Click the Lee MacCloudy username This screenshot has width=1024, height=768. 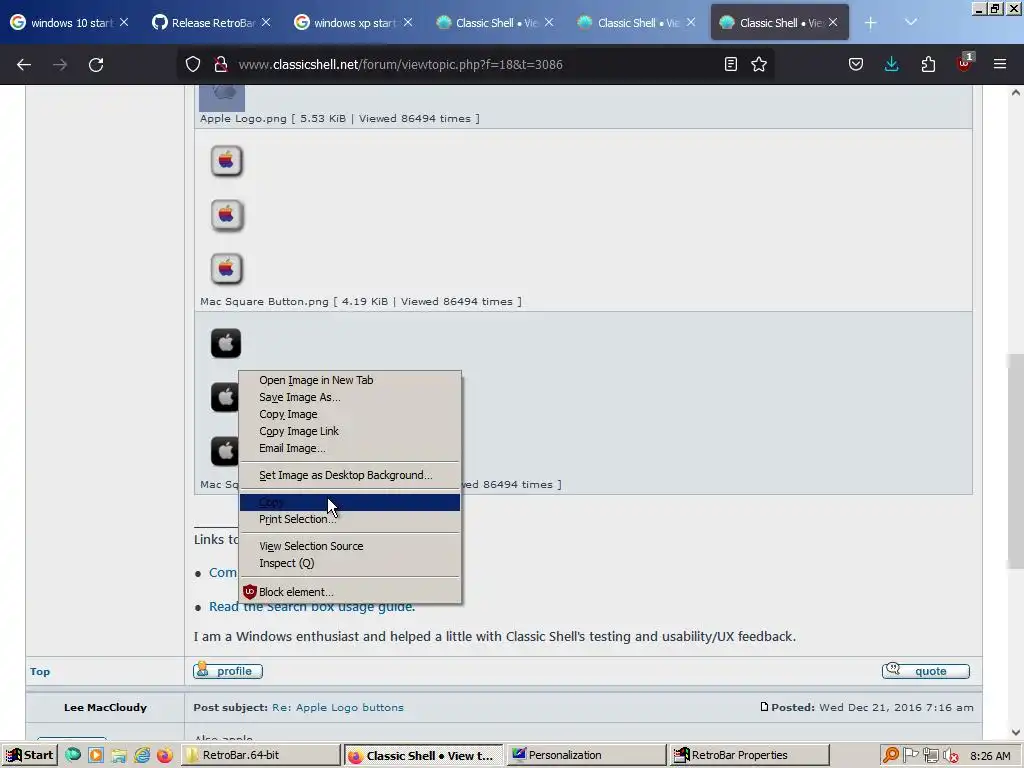click(105, 707)
